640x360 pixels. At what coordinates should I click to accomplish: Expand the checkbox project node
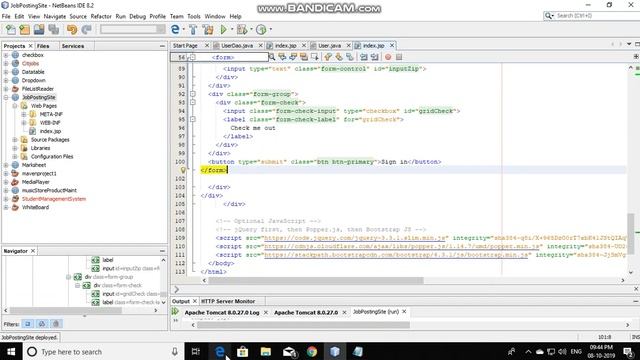pyautogui.click(x=6, y=55)
